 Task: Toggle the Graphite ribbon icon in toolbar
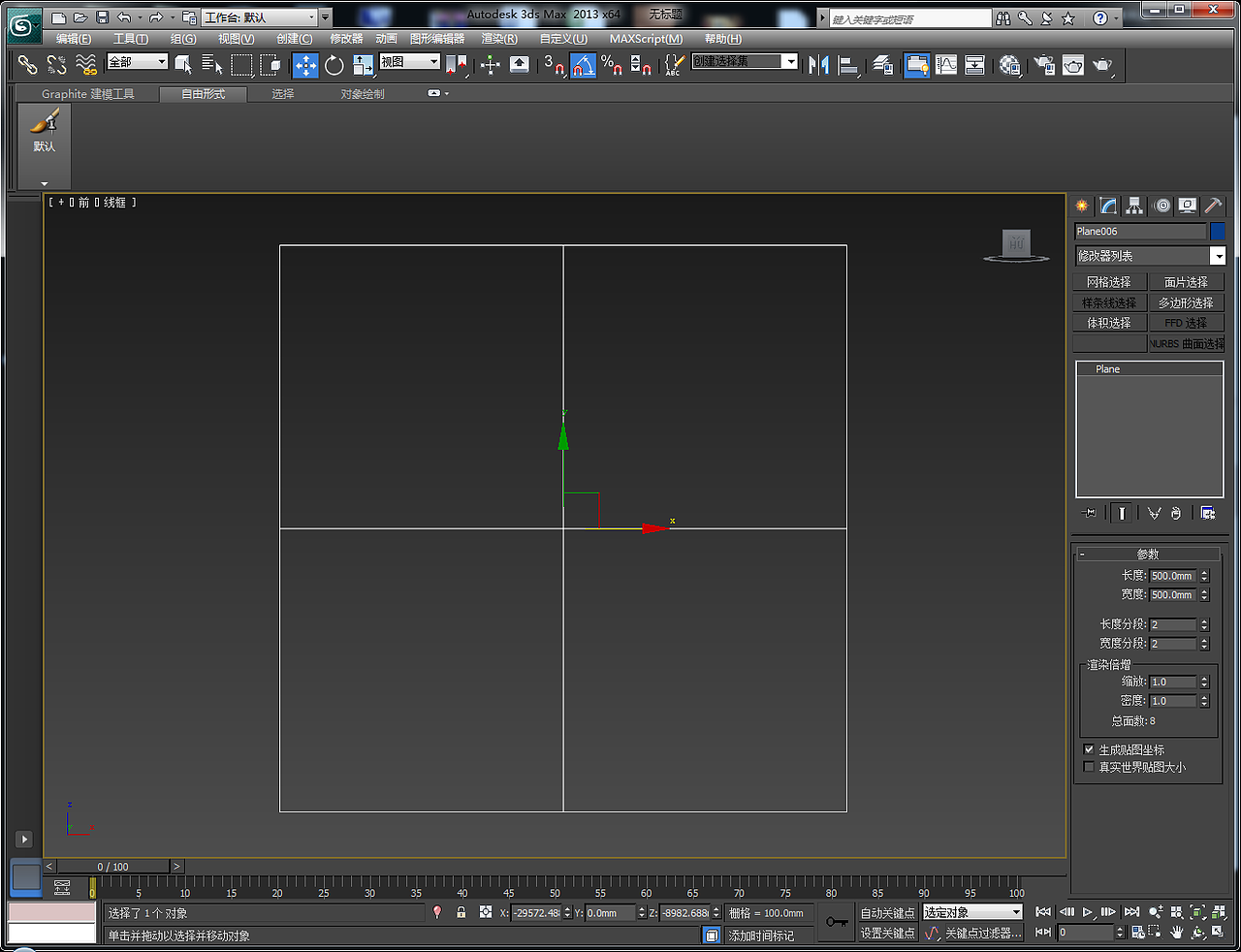[x=917, y=65]
